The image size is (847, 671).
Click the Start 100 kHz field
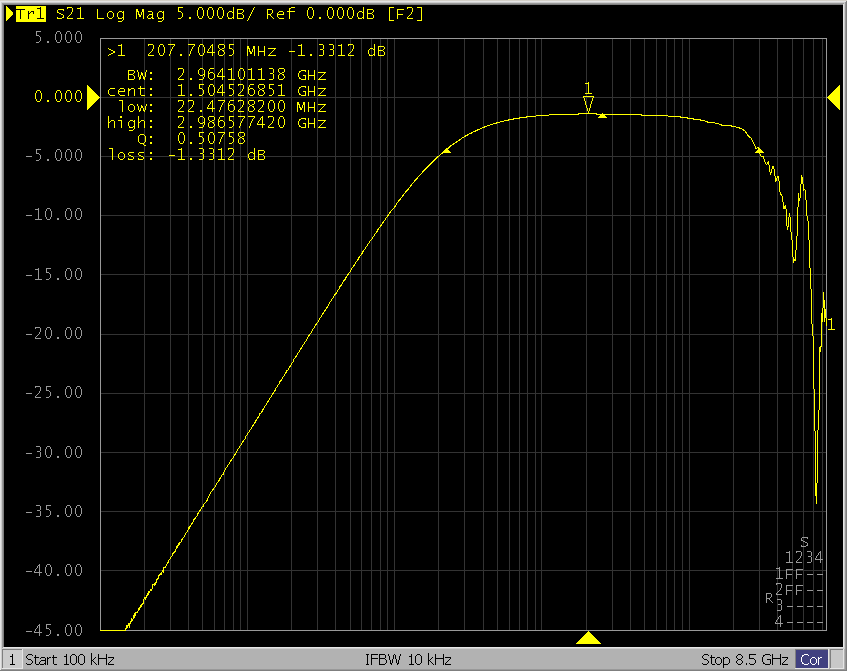(x=70, y=660)
